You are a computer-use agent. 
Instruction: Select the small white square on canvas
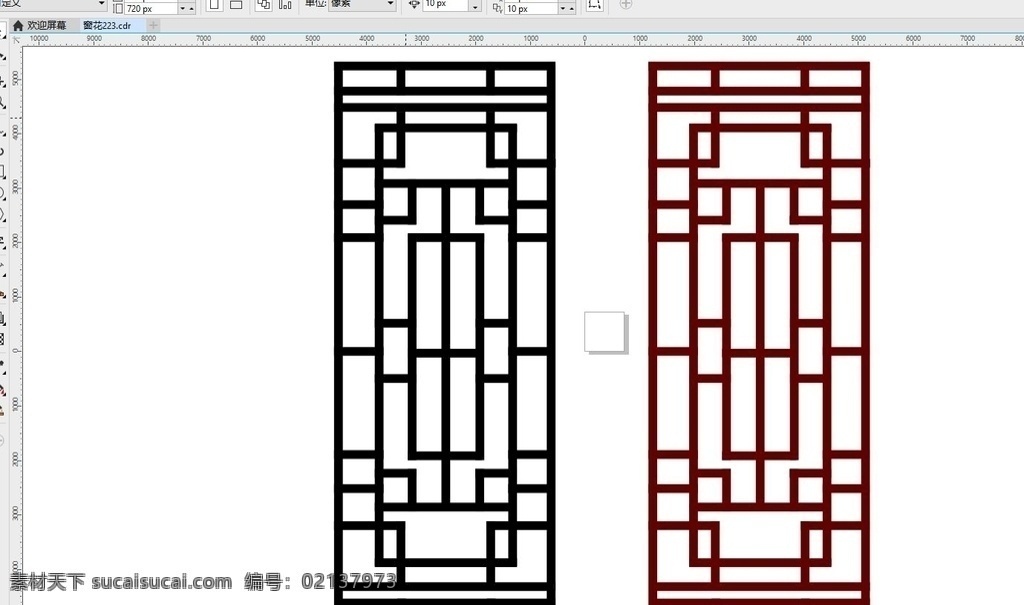tap(605, 332)
